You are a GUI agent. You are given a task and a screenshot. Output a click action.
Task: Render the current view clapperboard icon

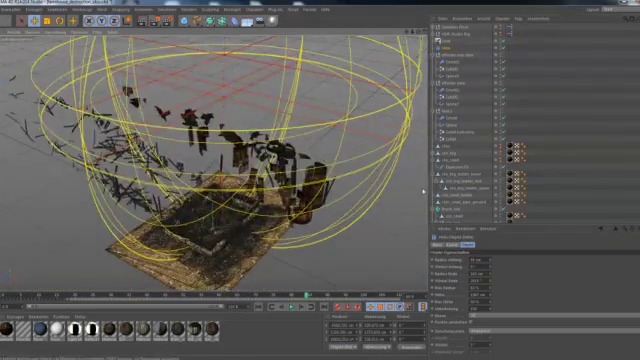click(x=142, y=21)
